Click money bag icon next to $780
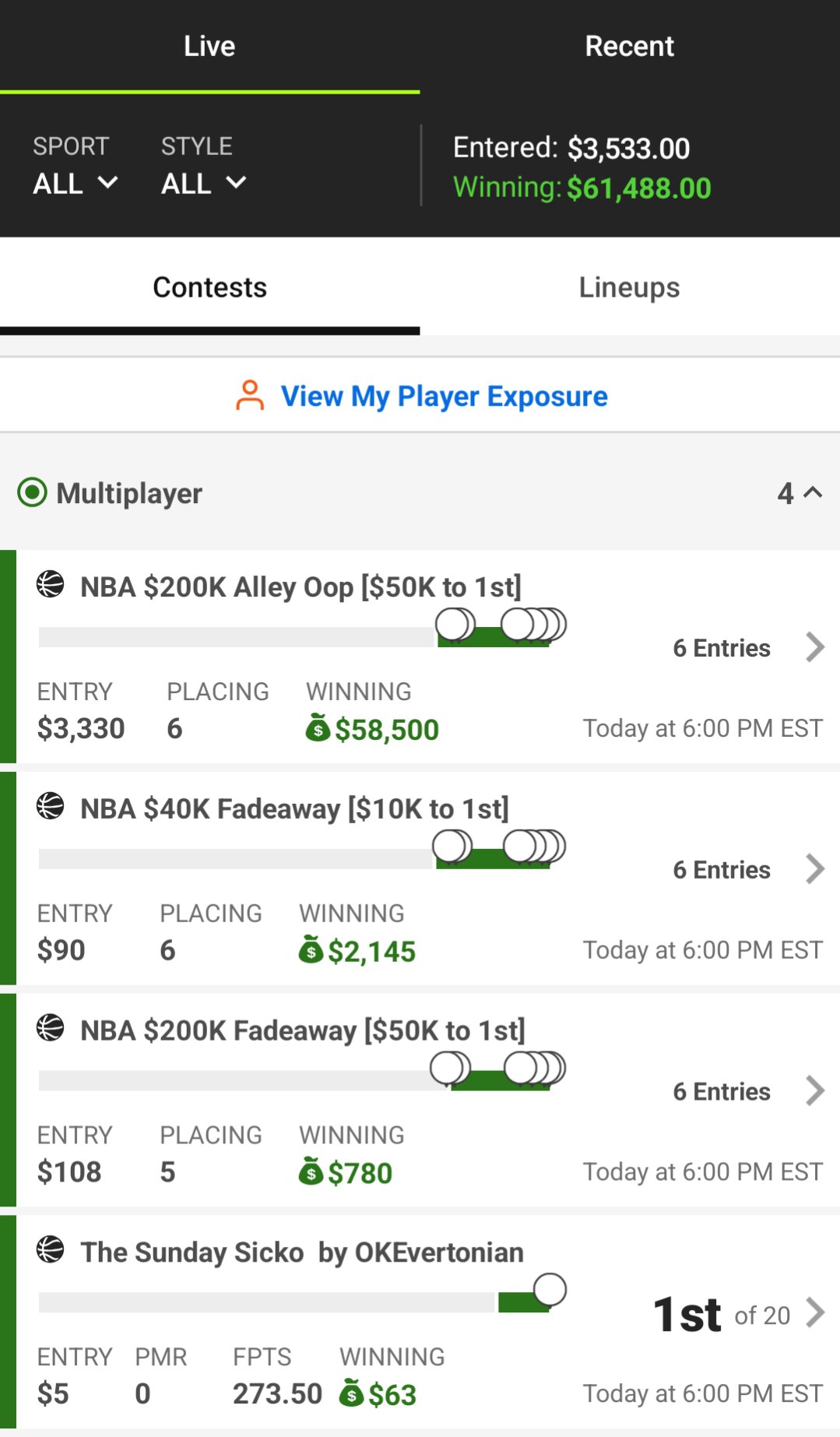Viewport: 840px width, 1437px height. (311, 1171)
